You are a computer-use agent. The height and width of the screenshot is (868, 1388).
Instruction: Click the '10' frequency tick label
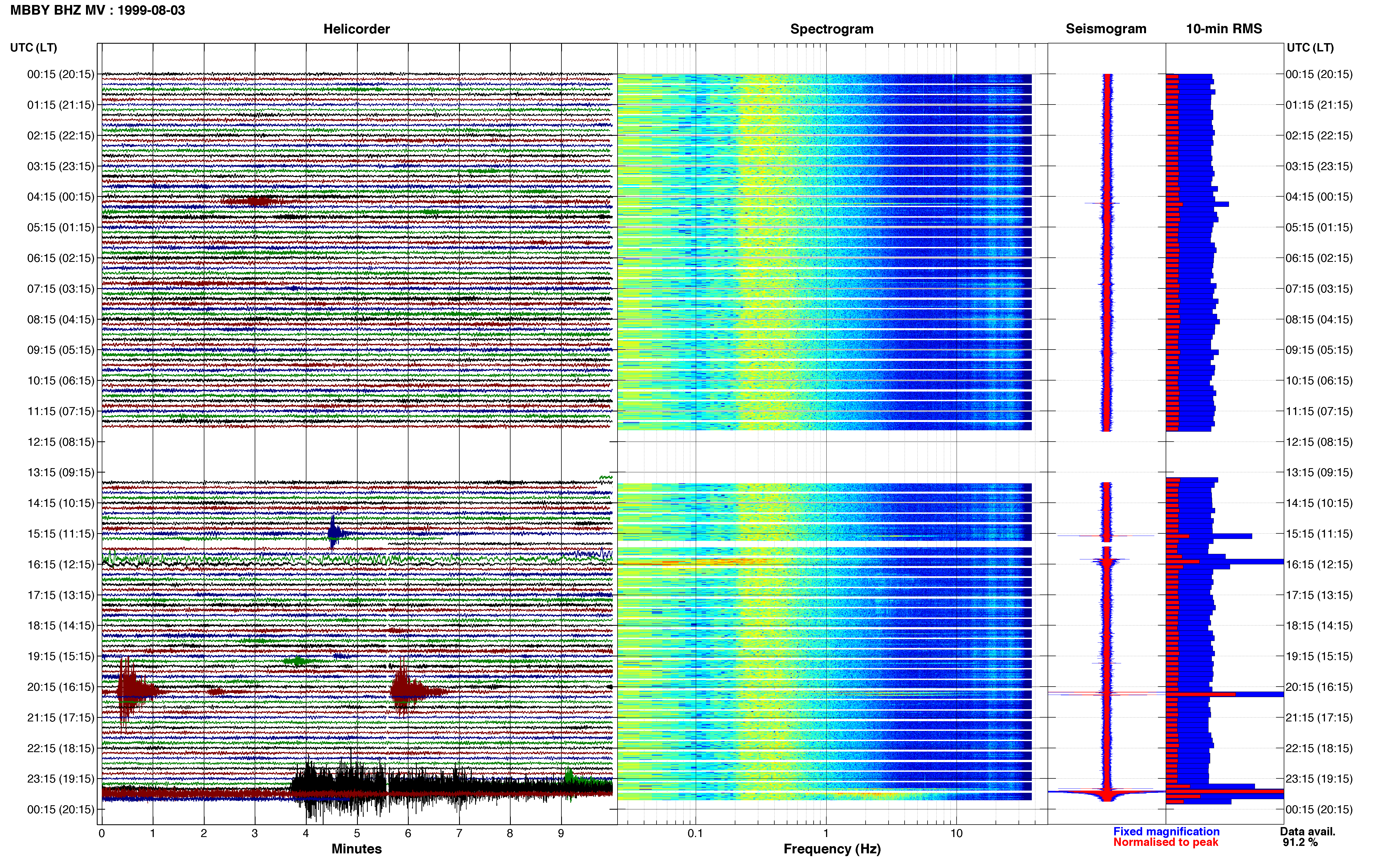956,833
